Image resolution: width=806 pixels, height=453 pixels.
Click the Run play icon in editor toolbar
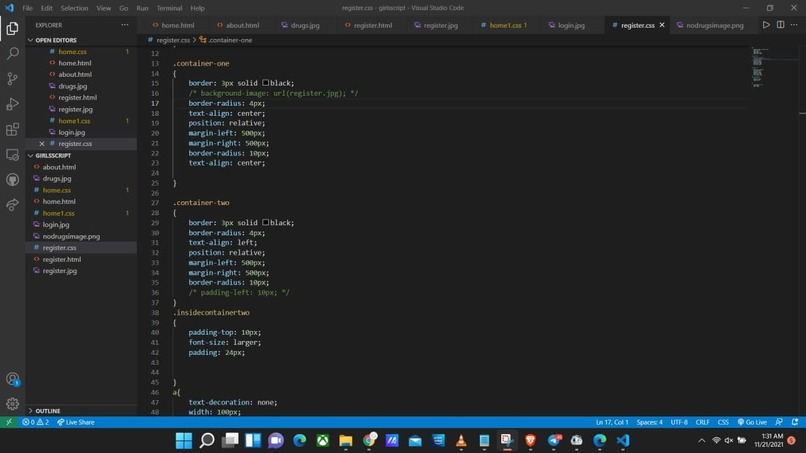tap(766, 25)
